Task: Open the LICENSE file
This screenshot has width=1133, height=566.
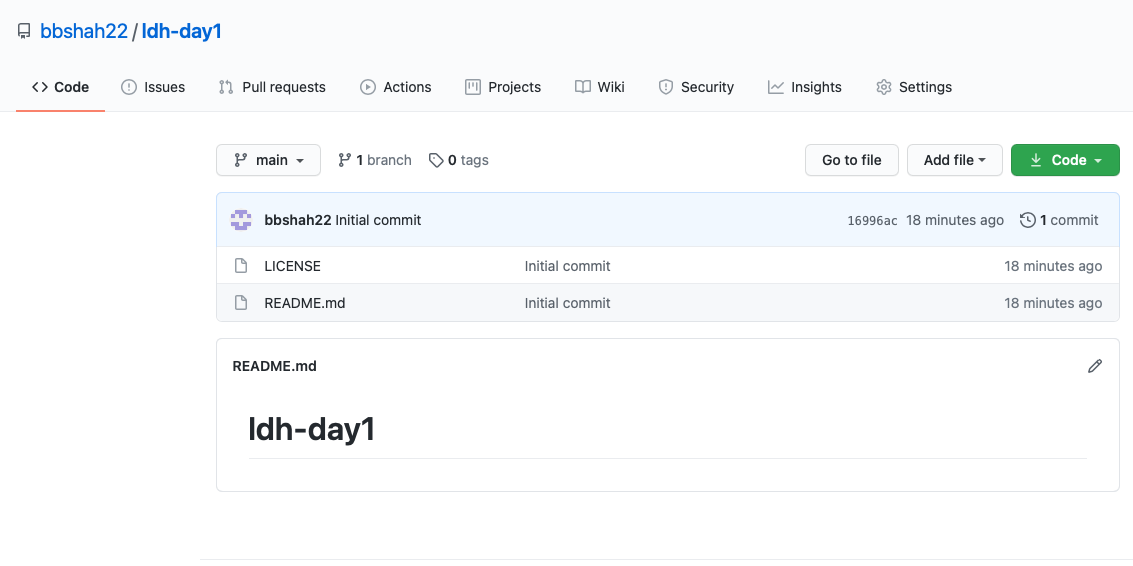Action: coord(293,266)
